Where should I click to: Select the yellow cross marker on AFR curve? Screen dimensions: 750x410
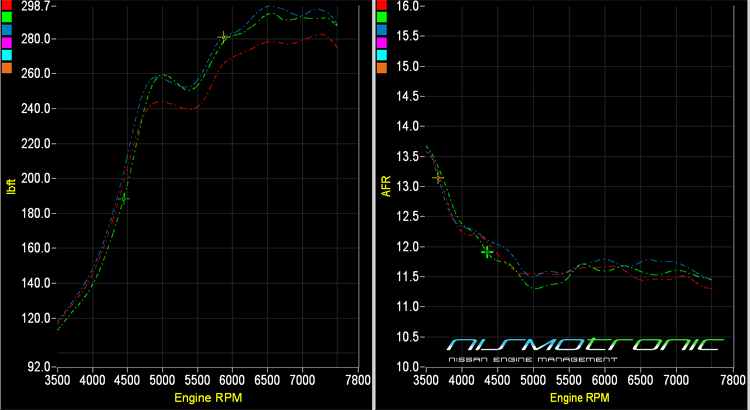click(x=437, y=177)
